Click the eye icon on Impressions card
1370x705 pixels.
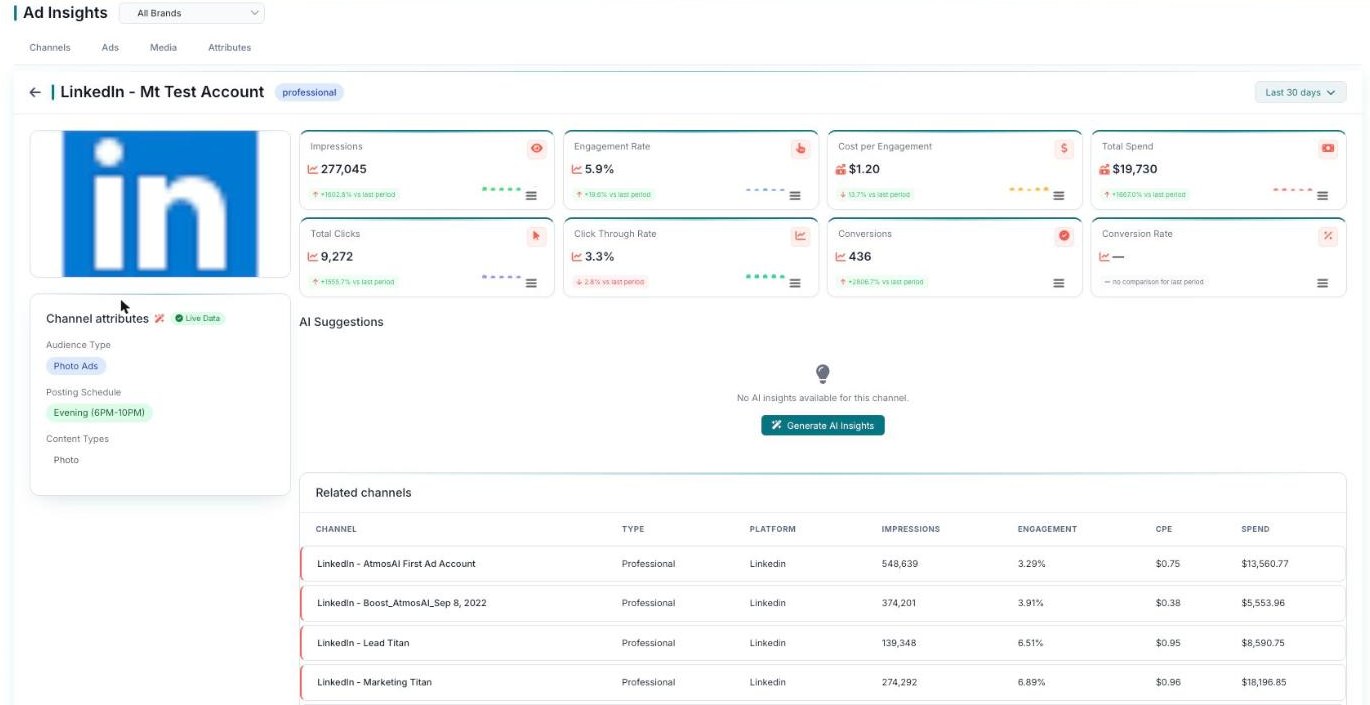(x=537, y=149)
